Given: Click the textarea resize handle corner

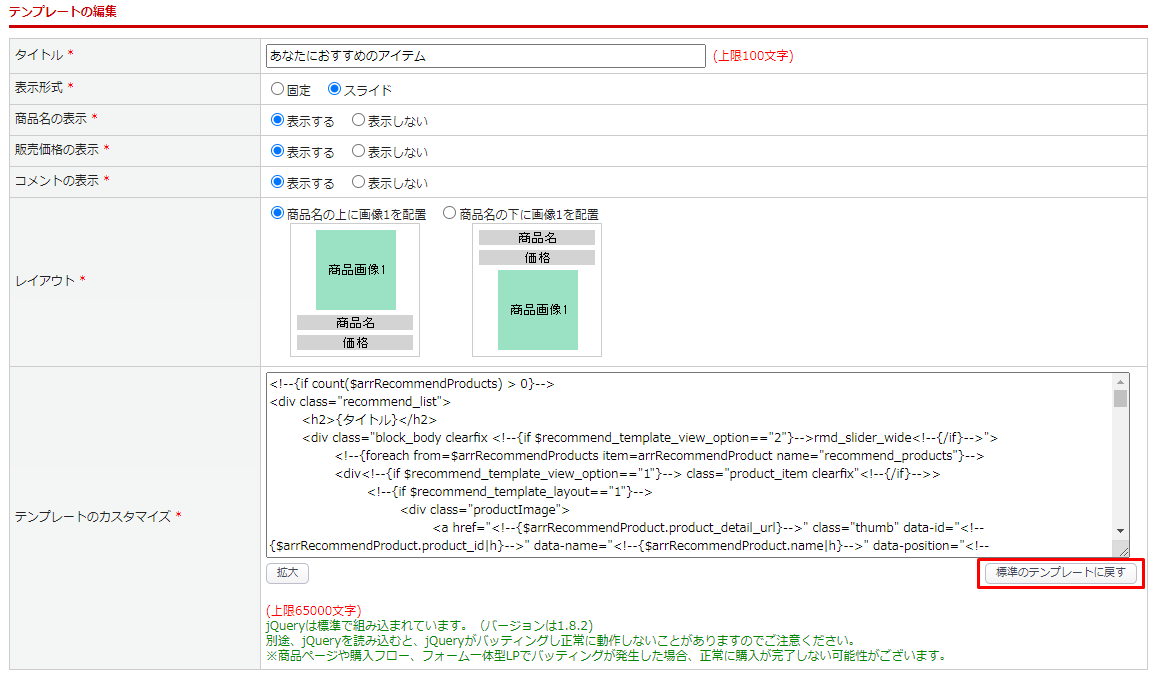Looking at the screenshot, I should 1123,550.
